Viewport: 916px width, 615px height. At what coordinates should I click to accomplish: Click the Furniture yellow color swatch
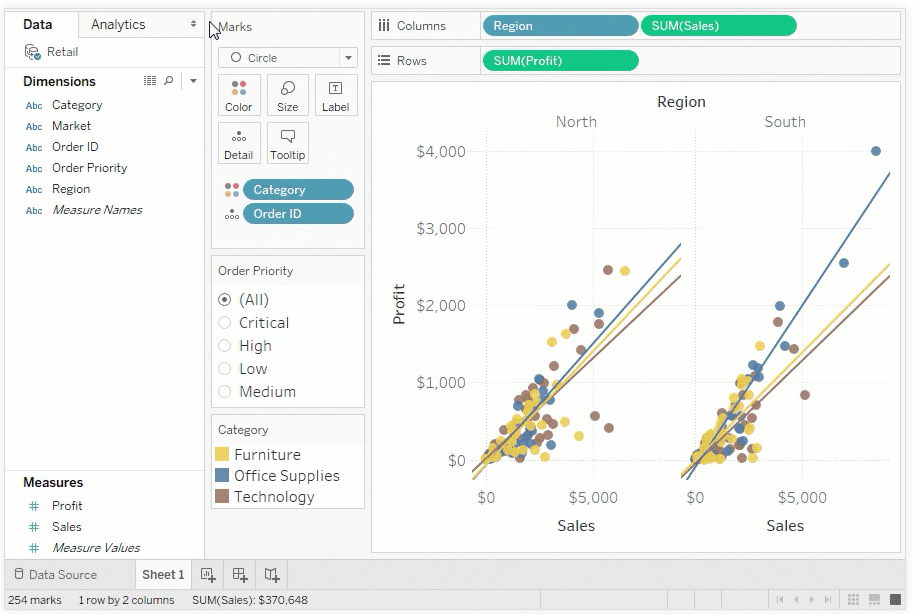[223, 455]
